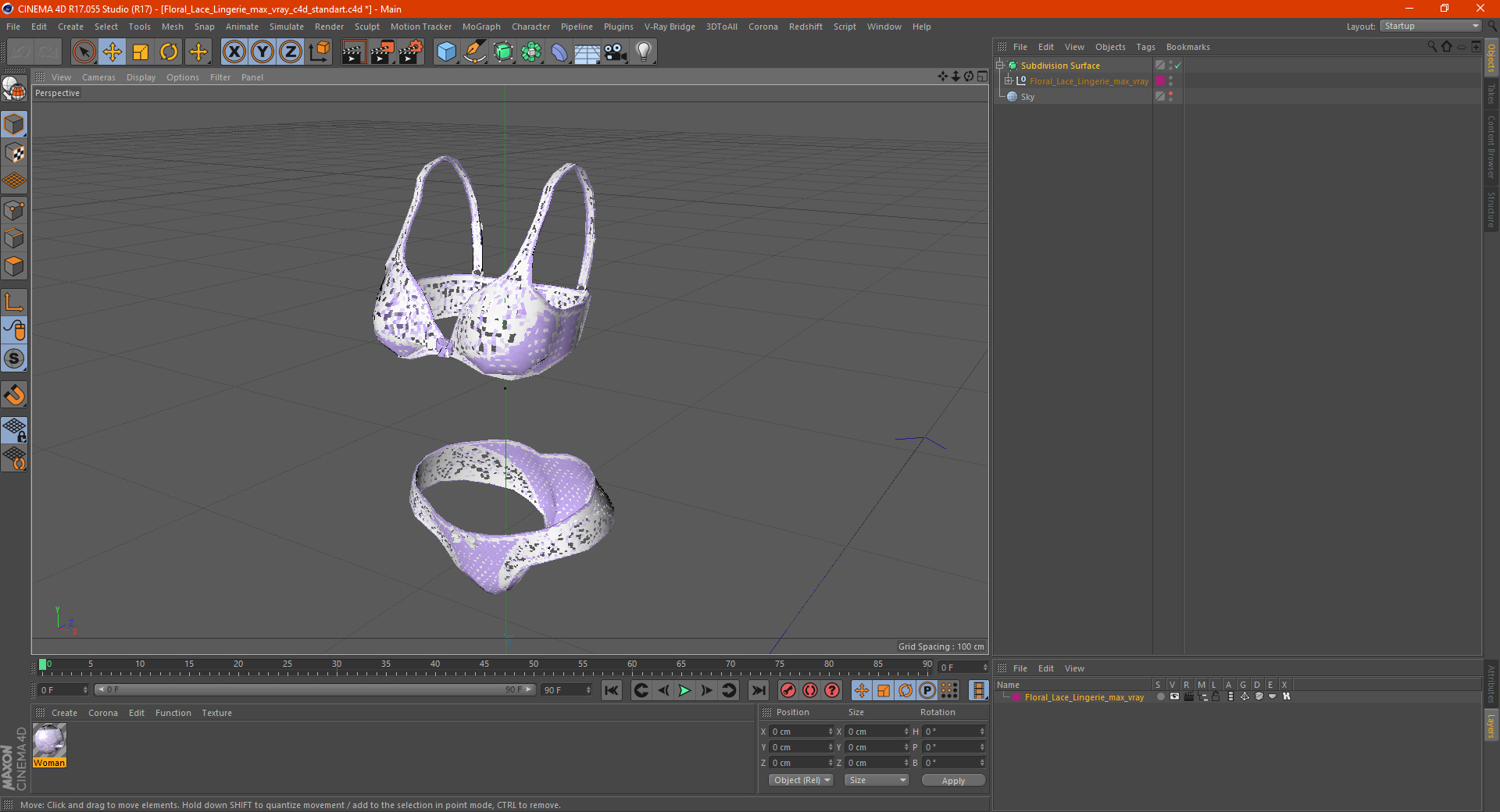1500x812 pixels.
Task: Select the Rotate tool
Action: [169, 52]
